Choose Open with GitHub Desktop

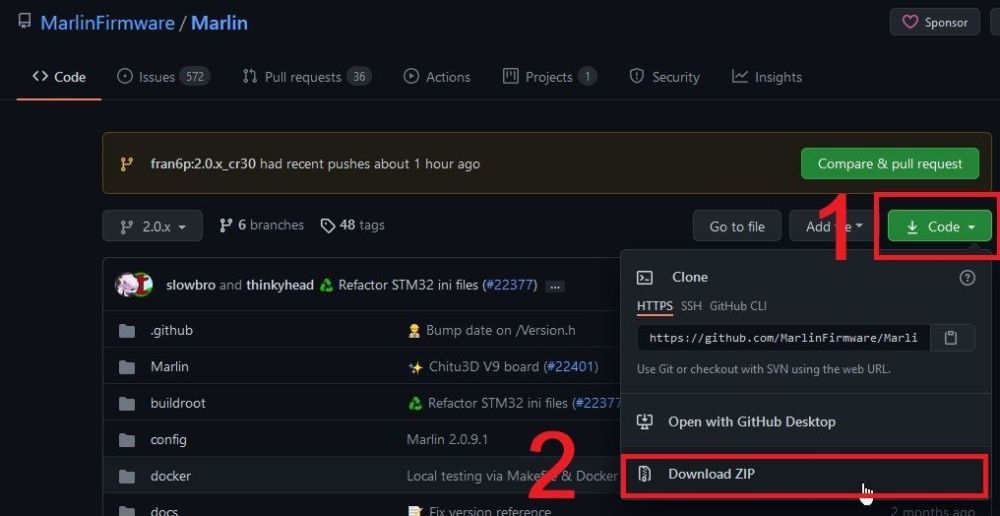(x=750, y=421)
